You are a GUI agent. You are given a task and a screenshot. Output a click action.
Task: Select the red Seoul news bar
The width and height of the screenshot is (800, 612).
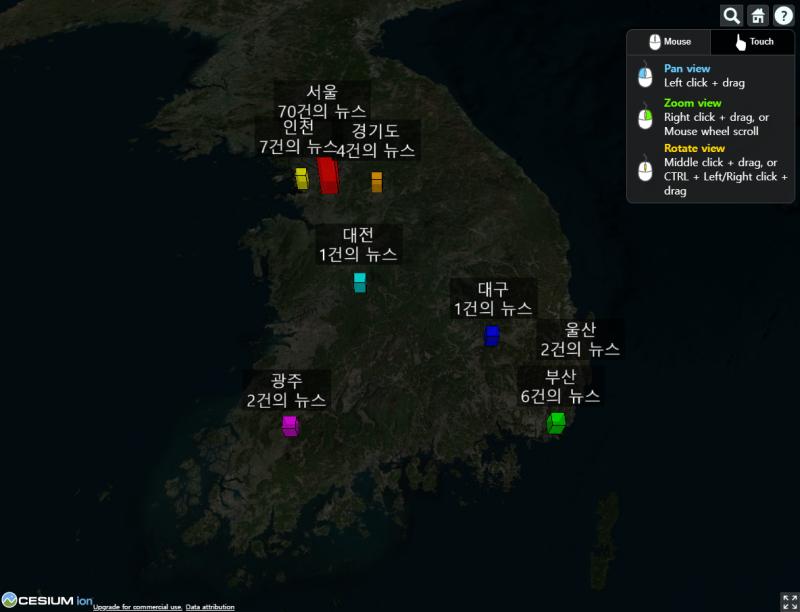[x=328, y=175]
